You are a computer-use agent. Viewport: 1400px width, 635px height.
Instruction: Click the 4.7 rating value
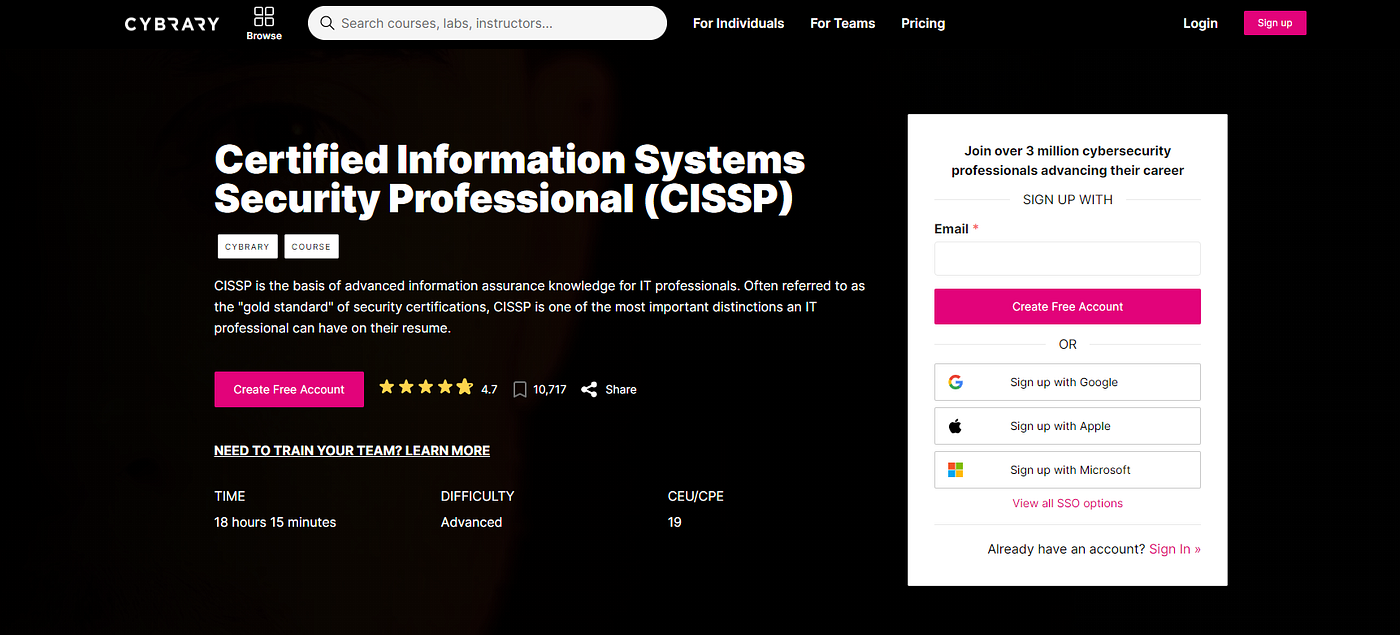(x=489, y=390)
